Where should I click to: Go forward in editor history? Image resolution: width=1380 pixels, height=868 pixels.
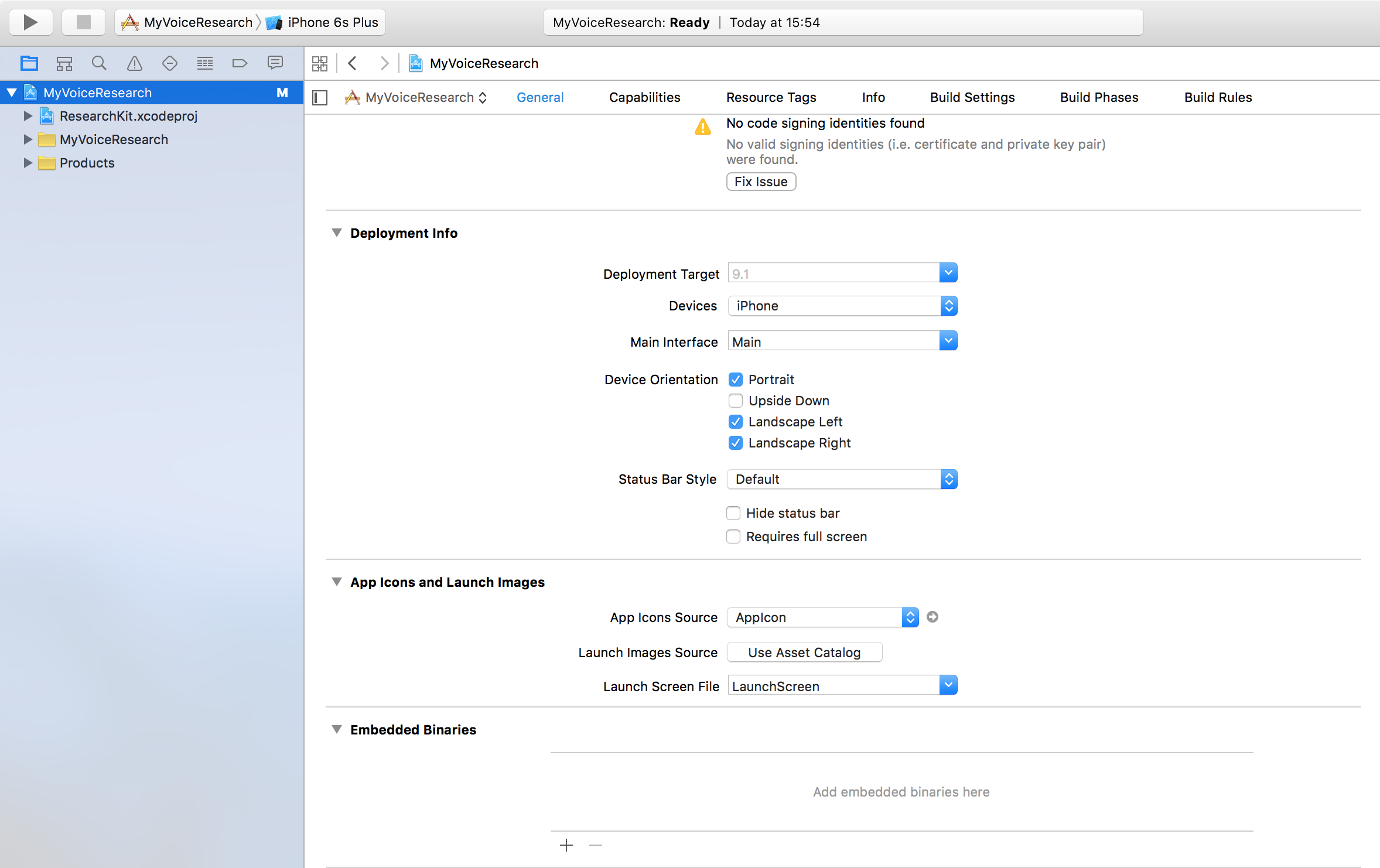tap(384, 63)
